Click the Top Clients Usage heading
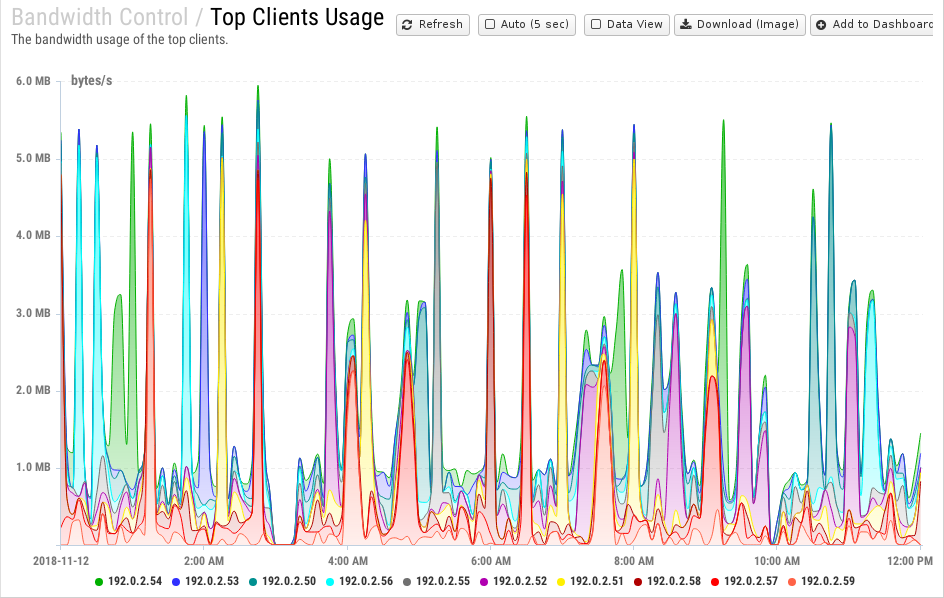The image size is (944, 598). [297, 17]
